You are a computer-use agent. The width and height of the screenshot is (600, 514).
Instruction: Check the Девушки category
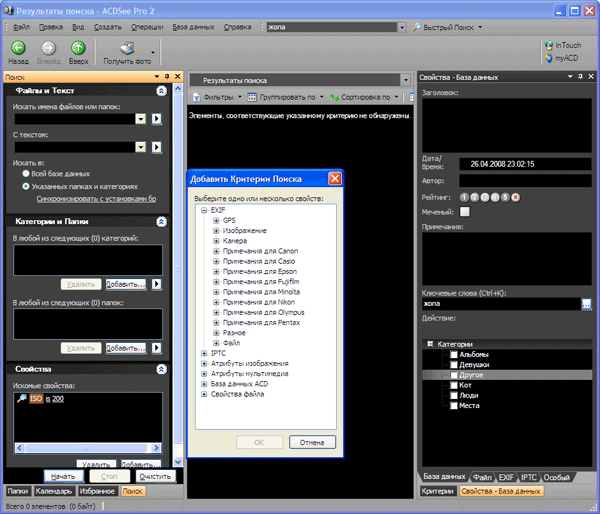coord(454,365)
